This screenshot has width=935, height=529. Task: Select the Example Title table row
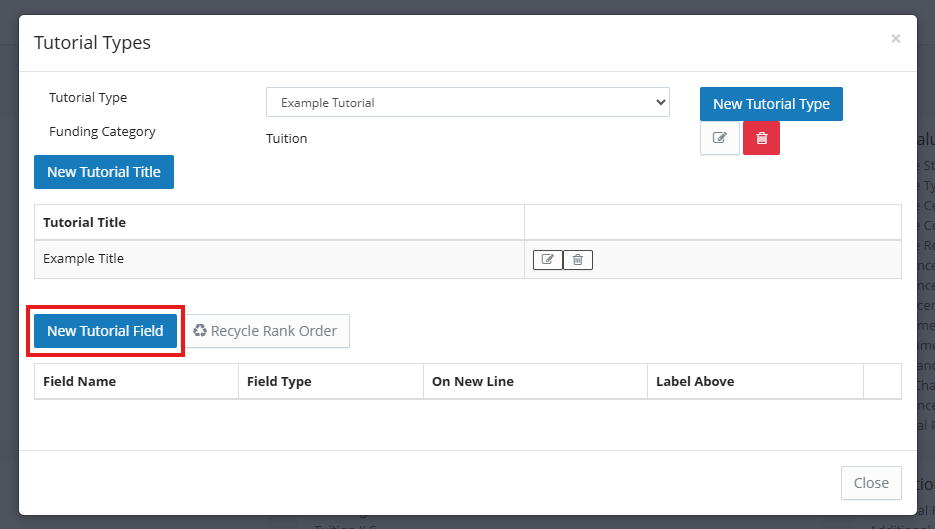click(84, 259)
